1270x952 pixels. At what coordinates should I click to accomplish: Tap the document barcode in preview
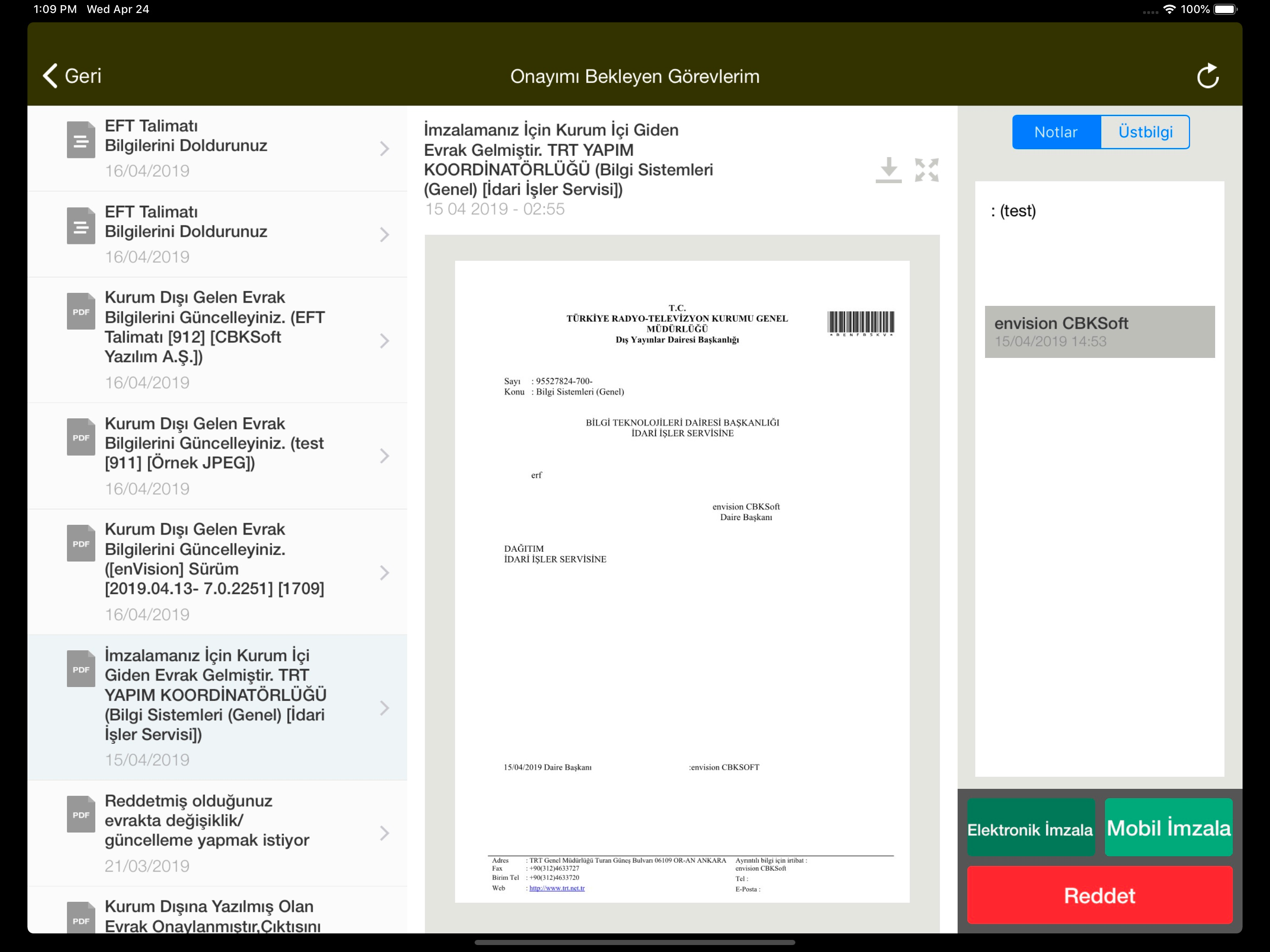[860, 323]
